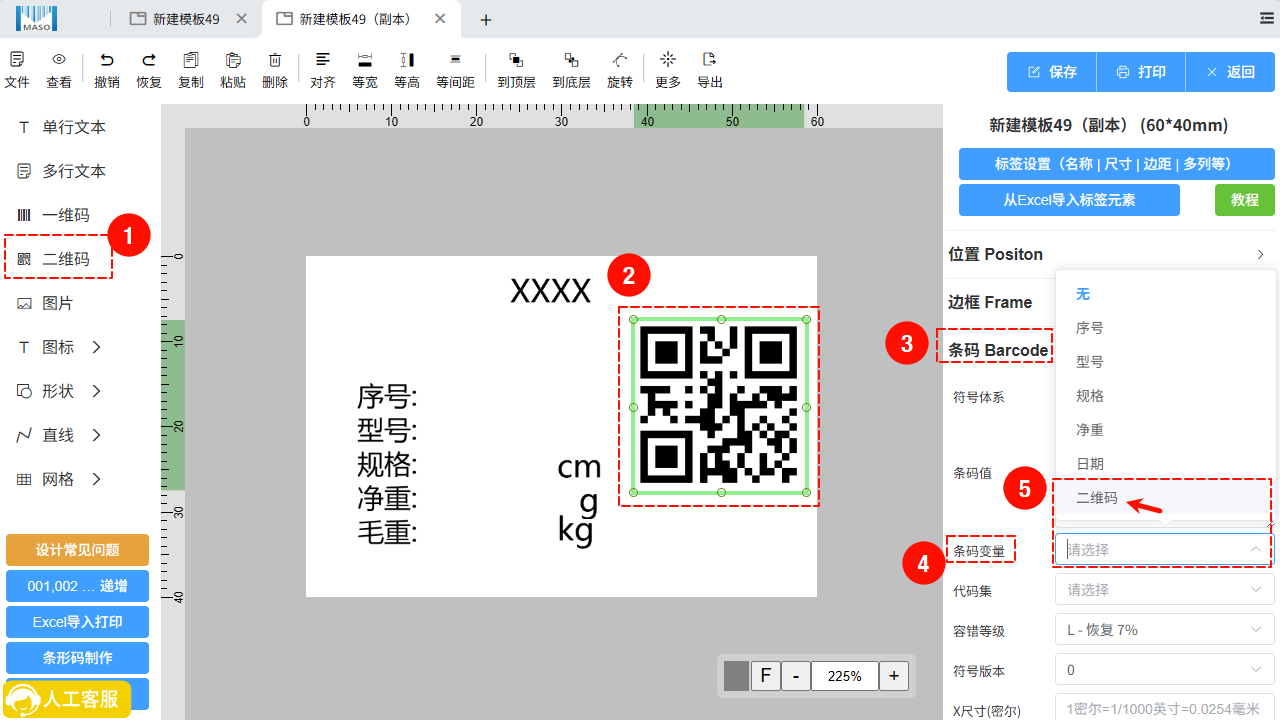This screenshot has height=720, width=1280.
Task: Open the hamburger menu at top right
Action: pos(1267,18)
